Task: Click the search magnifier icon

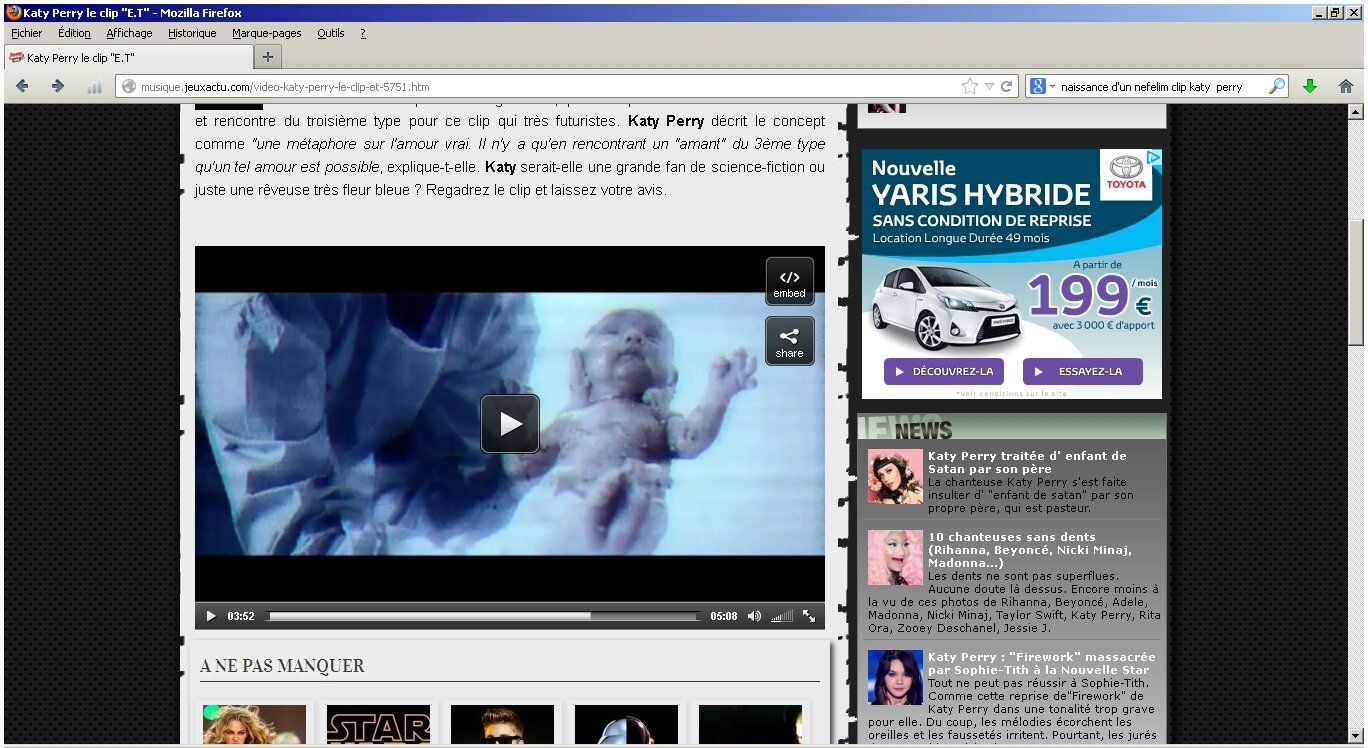Action: tap(1276, 87)
